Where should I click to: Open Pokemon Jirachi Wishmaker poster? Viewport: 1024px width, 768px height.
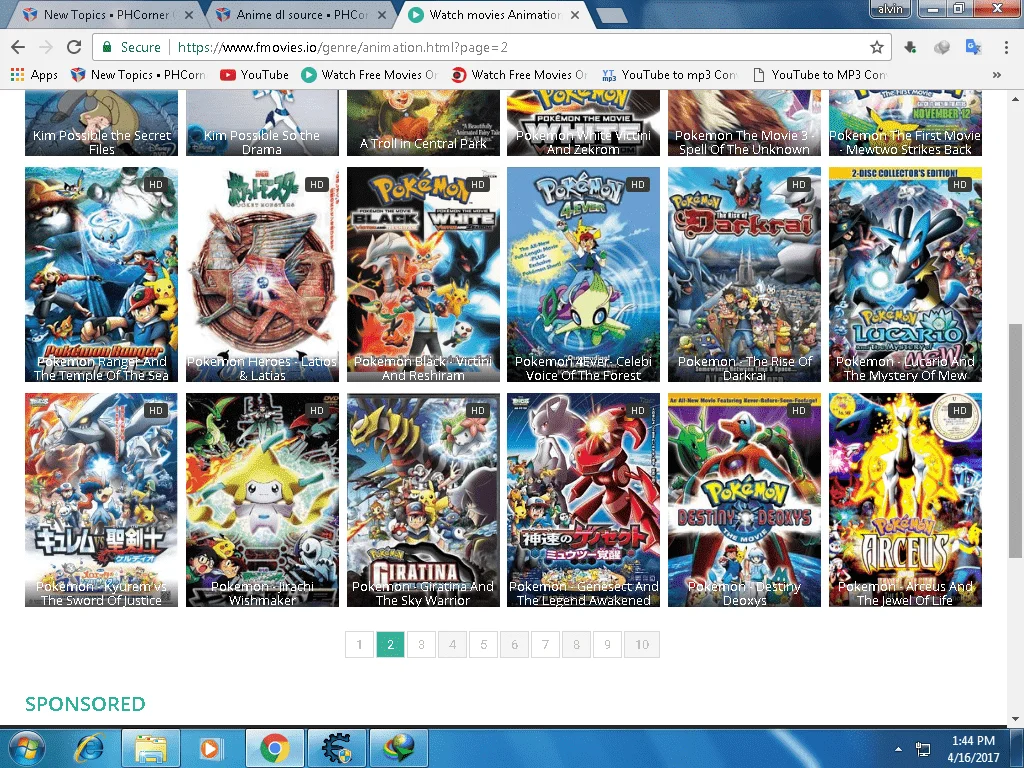[x=262, y=500]
